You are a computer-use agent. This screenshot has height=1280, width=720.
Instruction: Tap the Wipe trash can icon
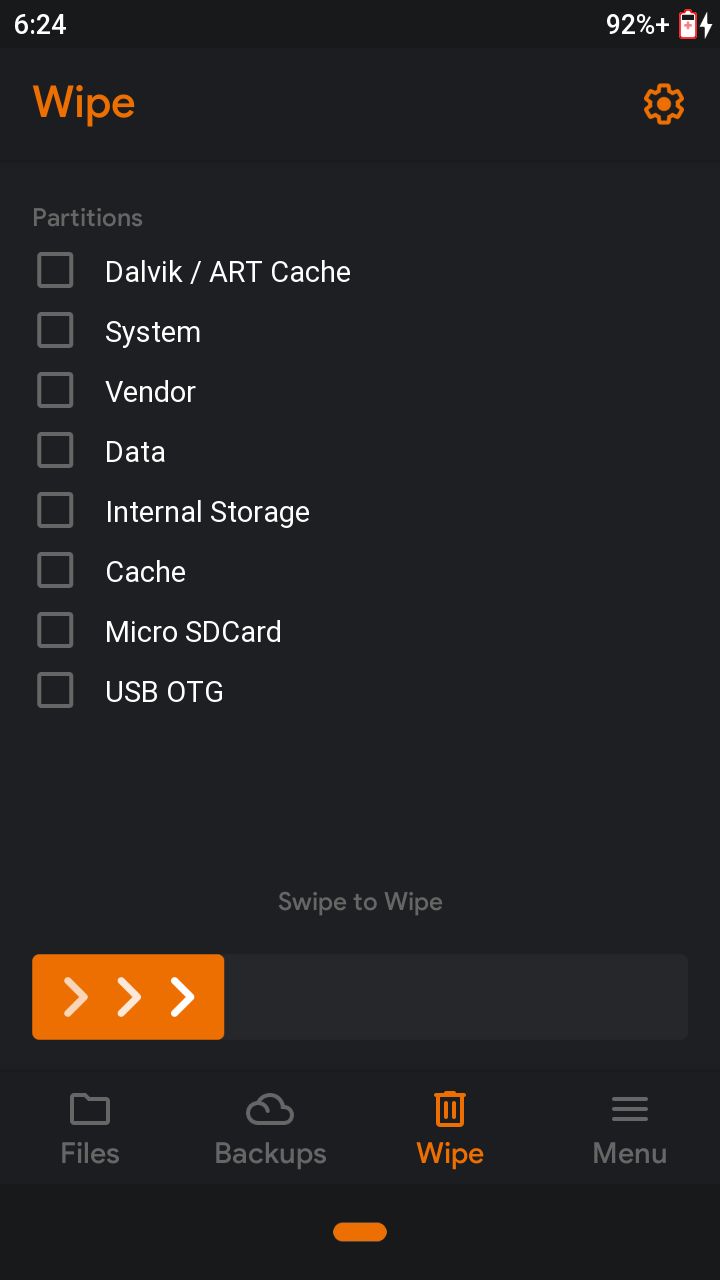tap(450, 1109)
